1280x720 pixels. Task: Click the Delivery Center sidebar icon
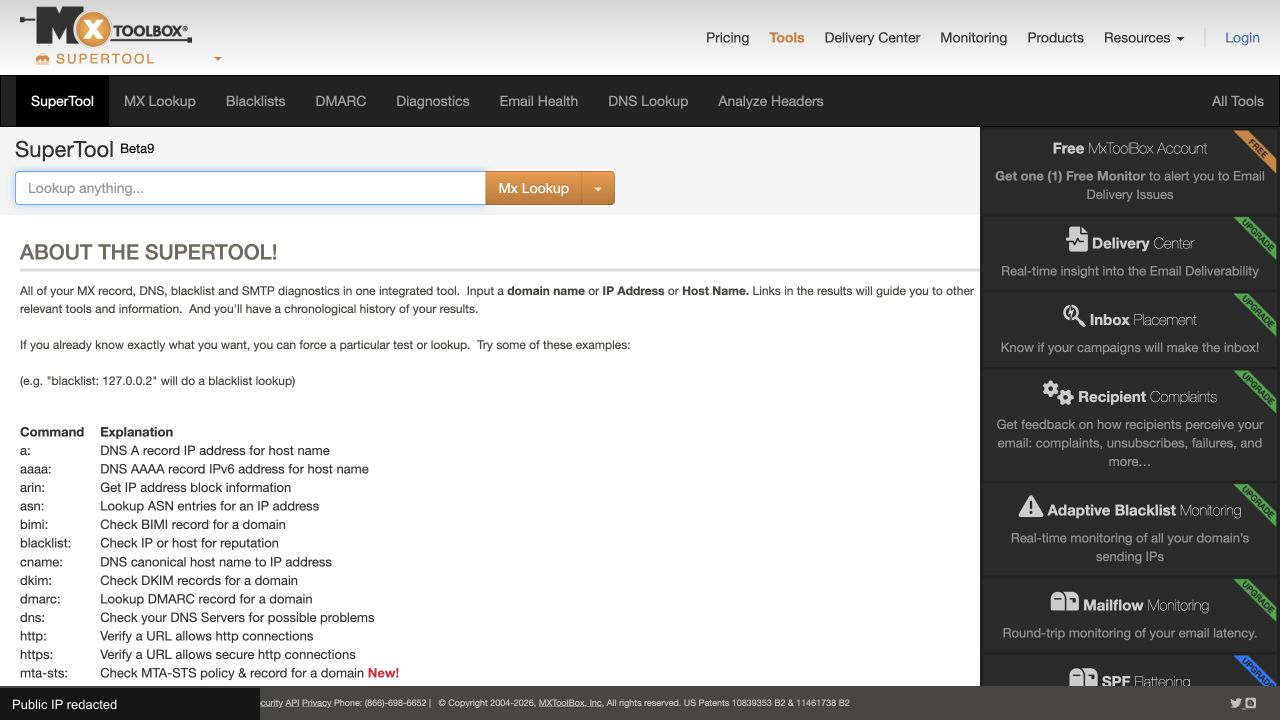[1077, 240]
